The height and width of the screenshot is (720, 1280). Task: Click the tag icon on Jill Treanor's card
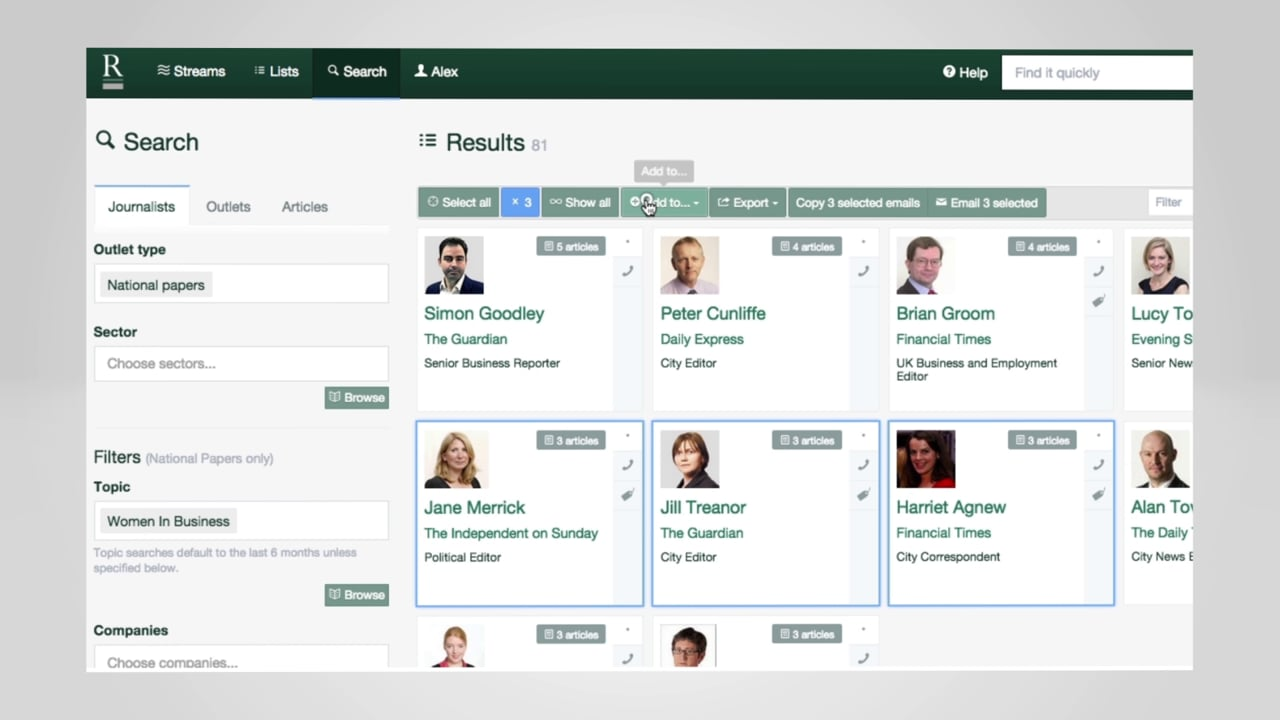coord(864,495)
